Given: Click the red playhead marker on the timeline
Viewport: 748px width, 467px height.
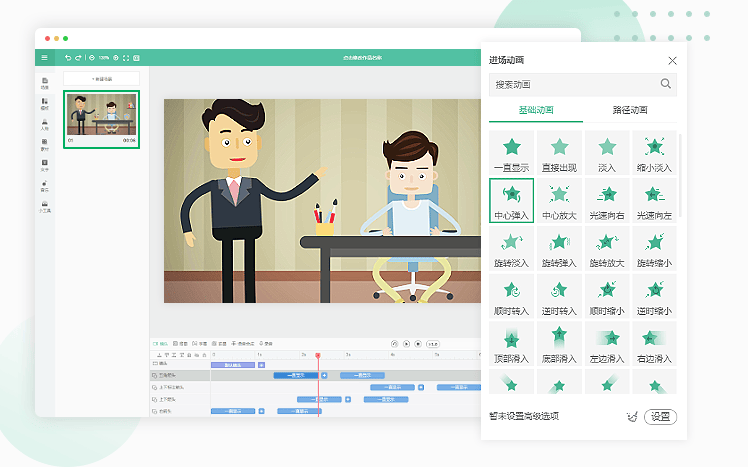Looking at the screenshot, I should pyautogui.click(x=318, y=355).
